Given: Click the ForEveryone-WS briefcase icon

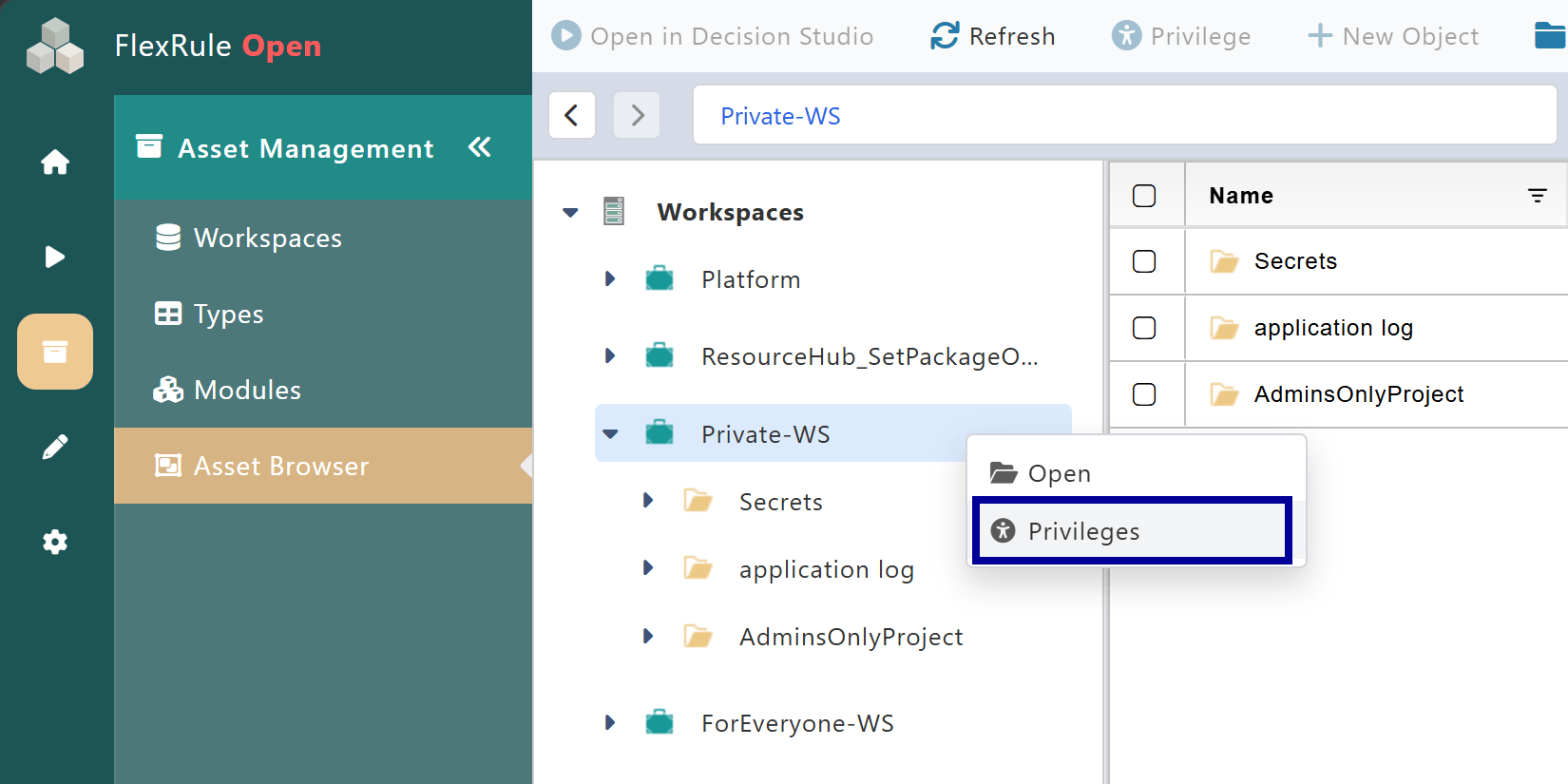Looking at the screenshot, I should point(660,723).
